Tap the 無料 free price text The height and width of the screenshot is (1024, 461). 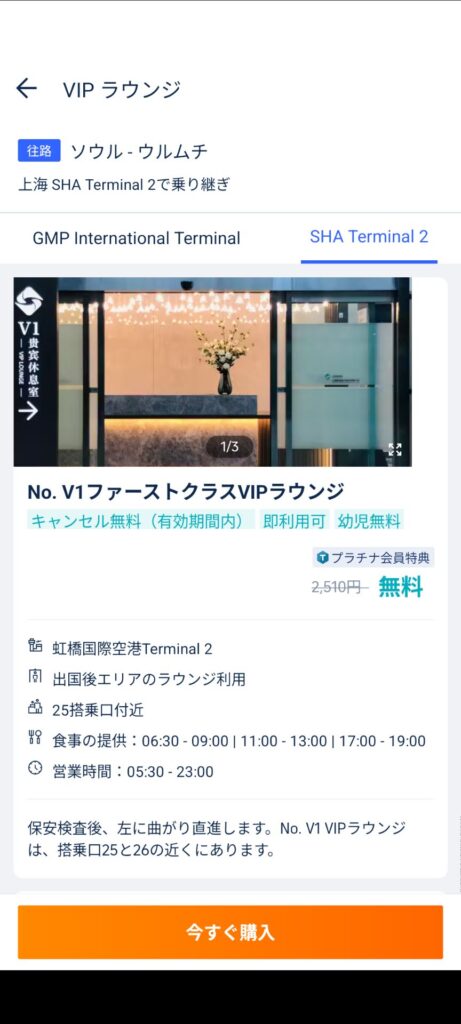(401, 587)
